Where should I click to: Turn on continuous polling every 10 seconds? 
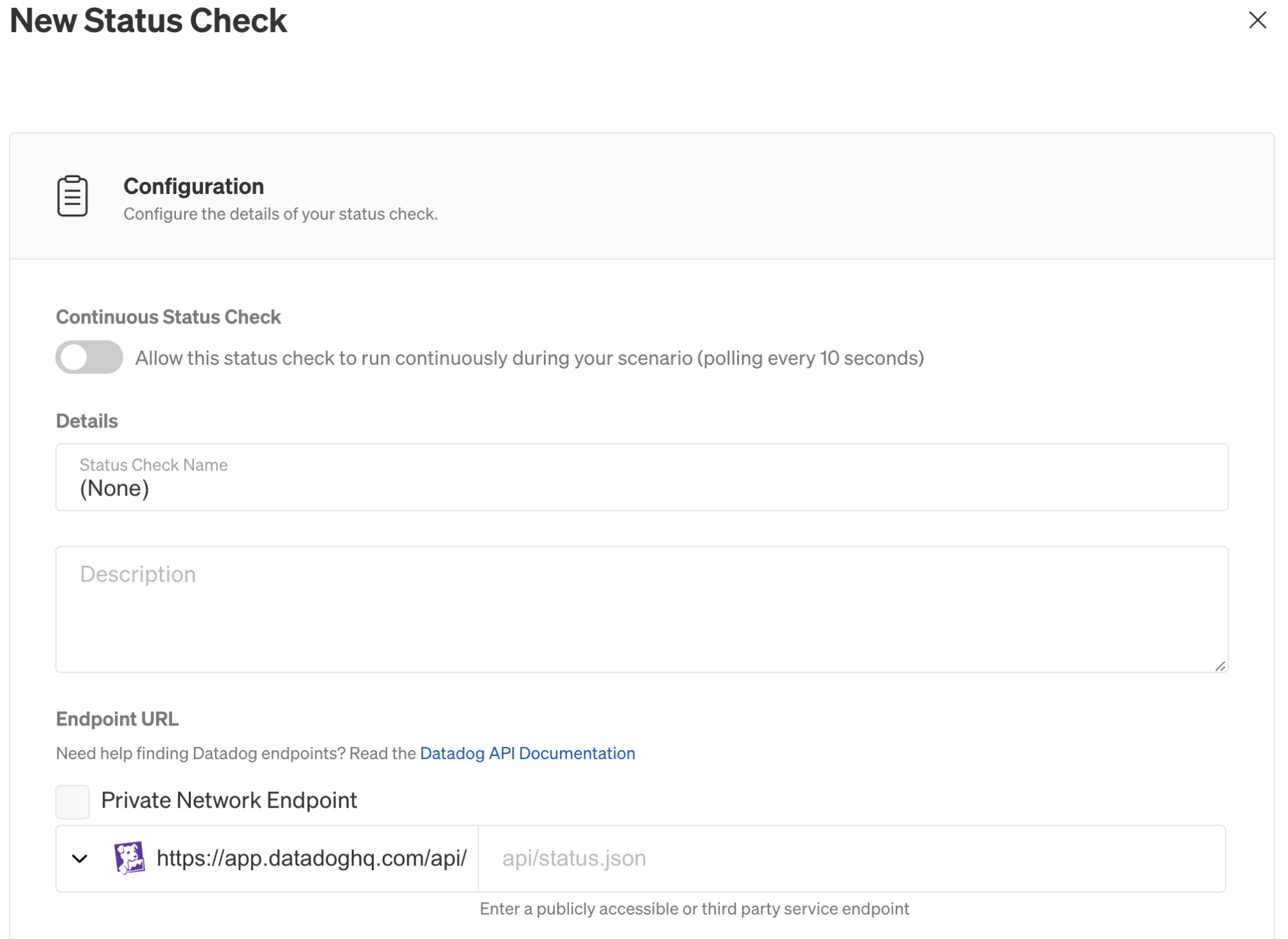(x=89, y=358)
